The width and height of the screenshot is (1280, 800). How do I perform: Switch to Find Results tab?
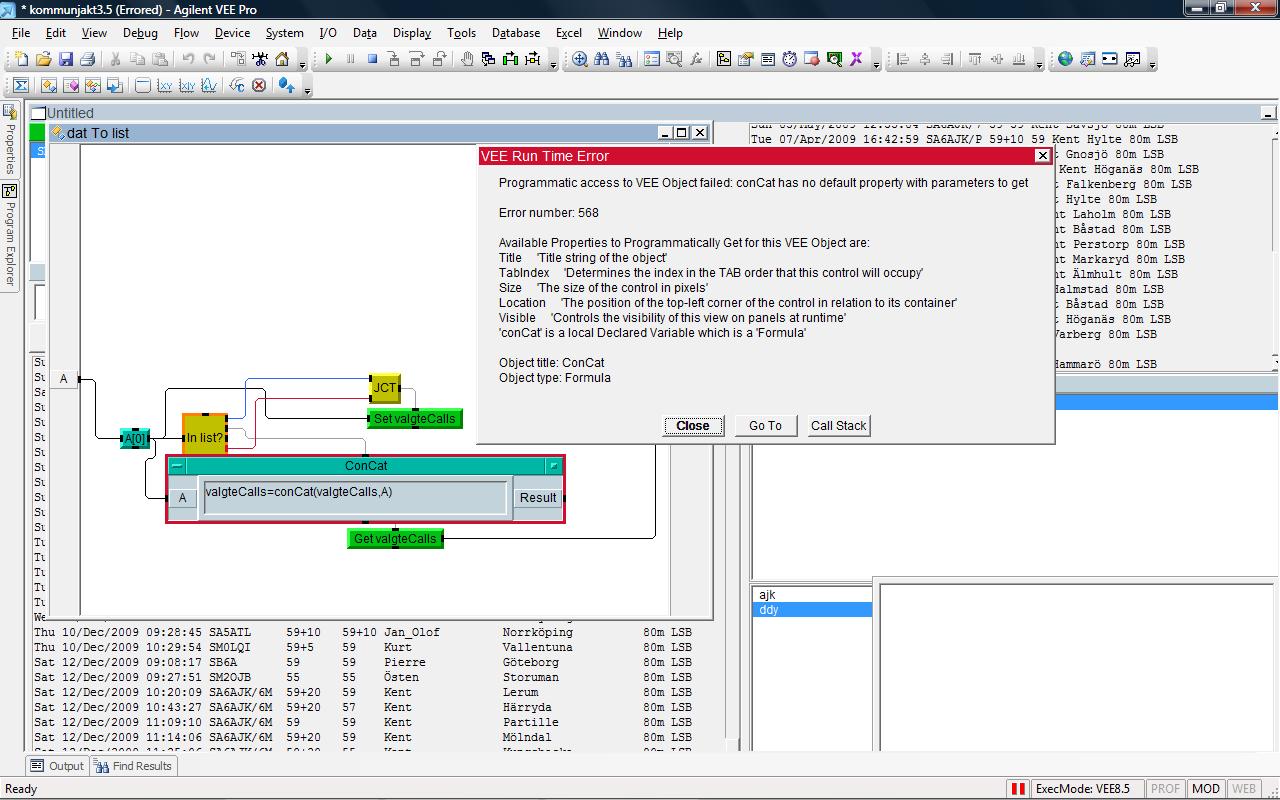pos(133,766)
